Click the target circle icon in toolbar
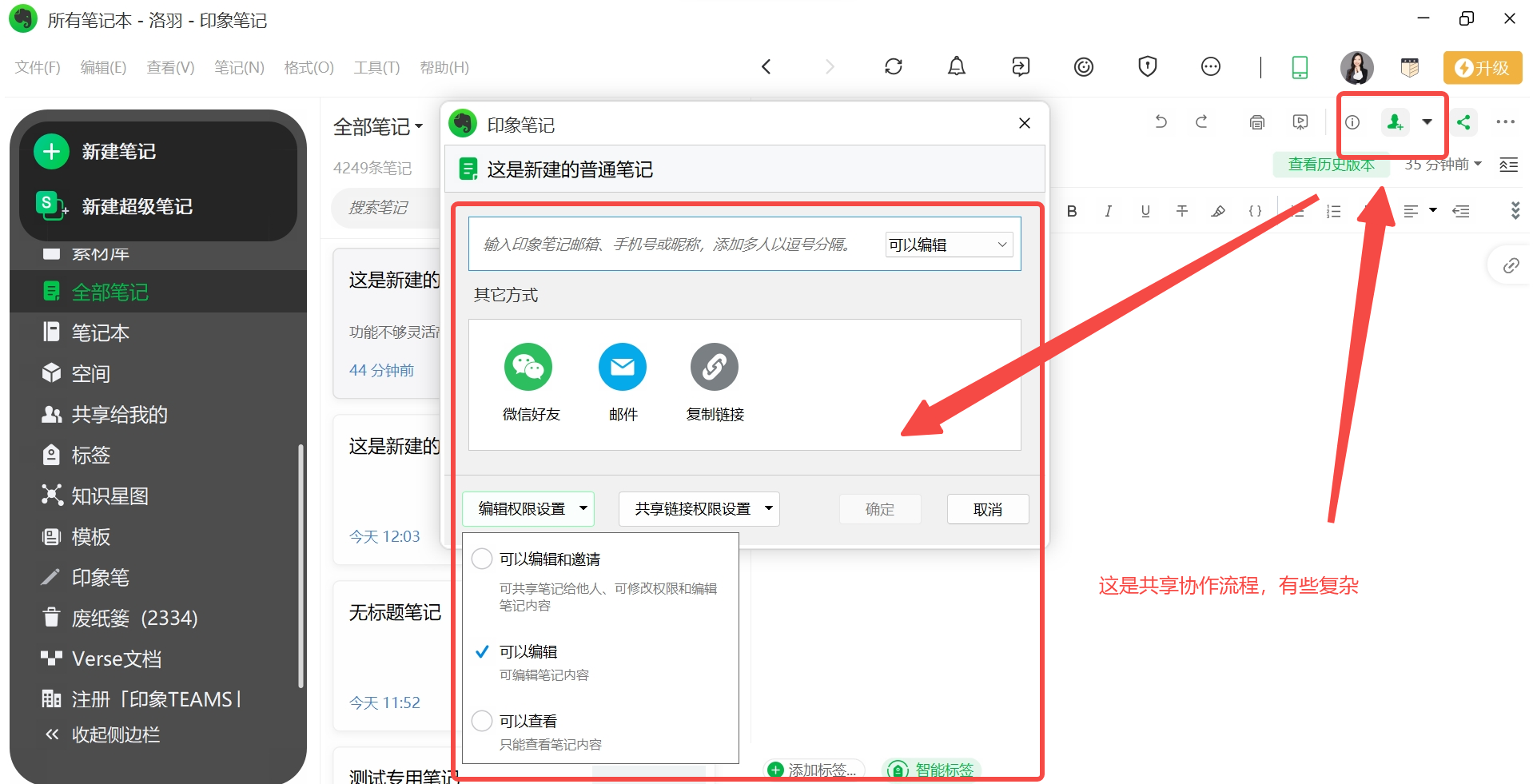 point(1084,67)
